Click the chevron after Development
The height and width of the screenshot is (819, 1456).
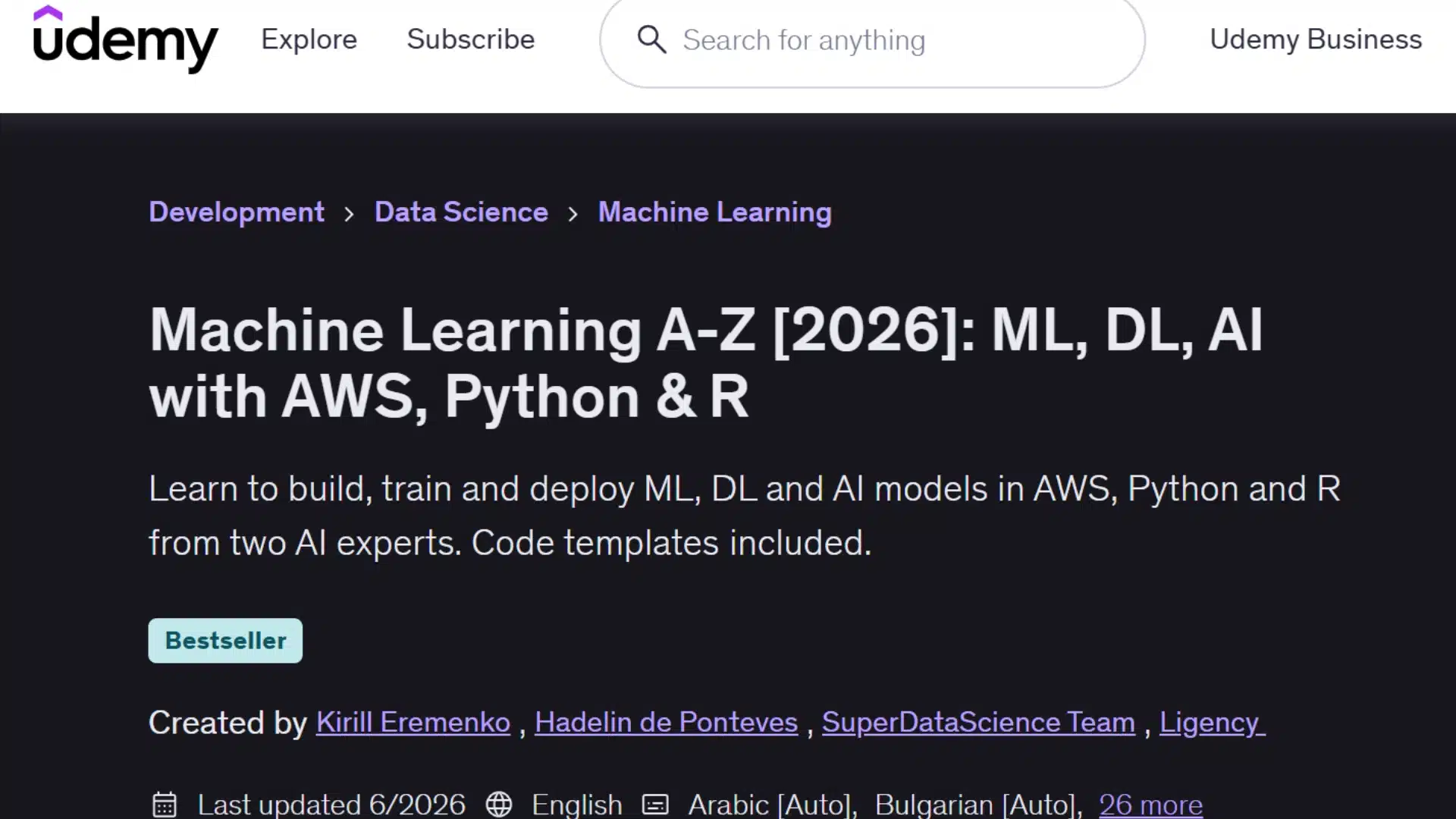tap(349, 215)
